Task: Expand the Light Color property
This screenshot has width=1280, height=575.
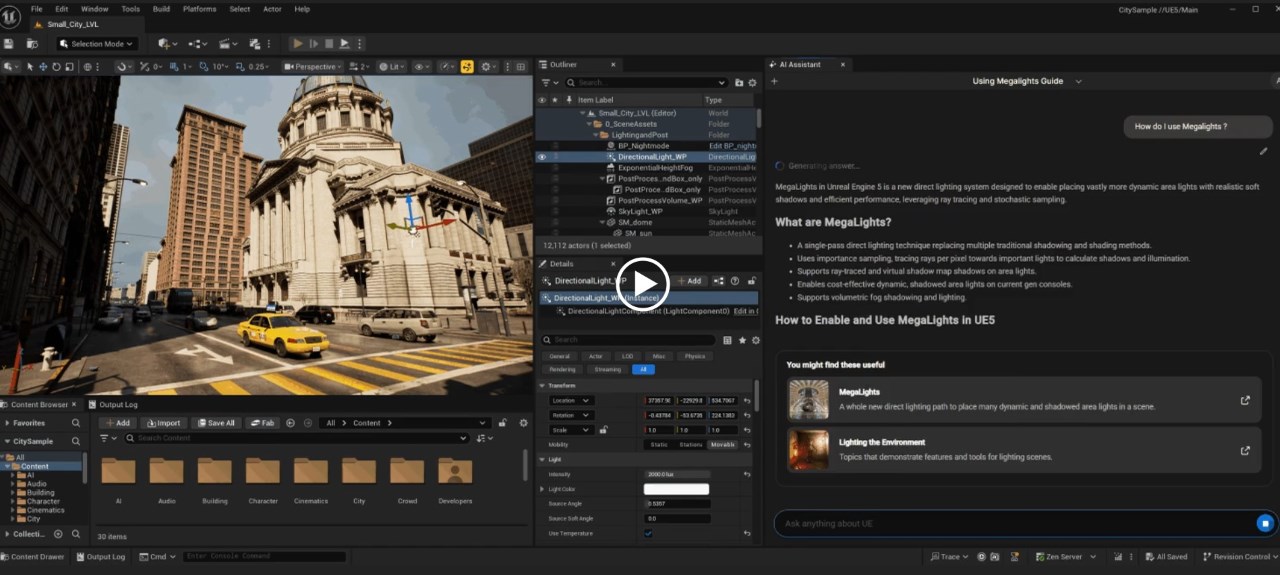Action: click(543, 489)
